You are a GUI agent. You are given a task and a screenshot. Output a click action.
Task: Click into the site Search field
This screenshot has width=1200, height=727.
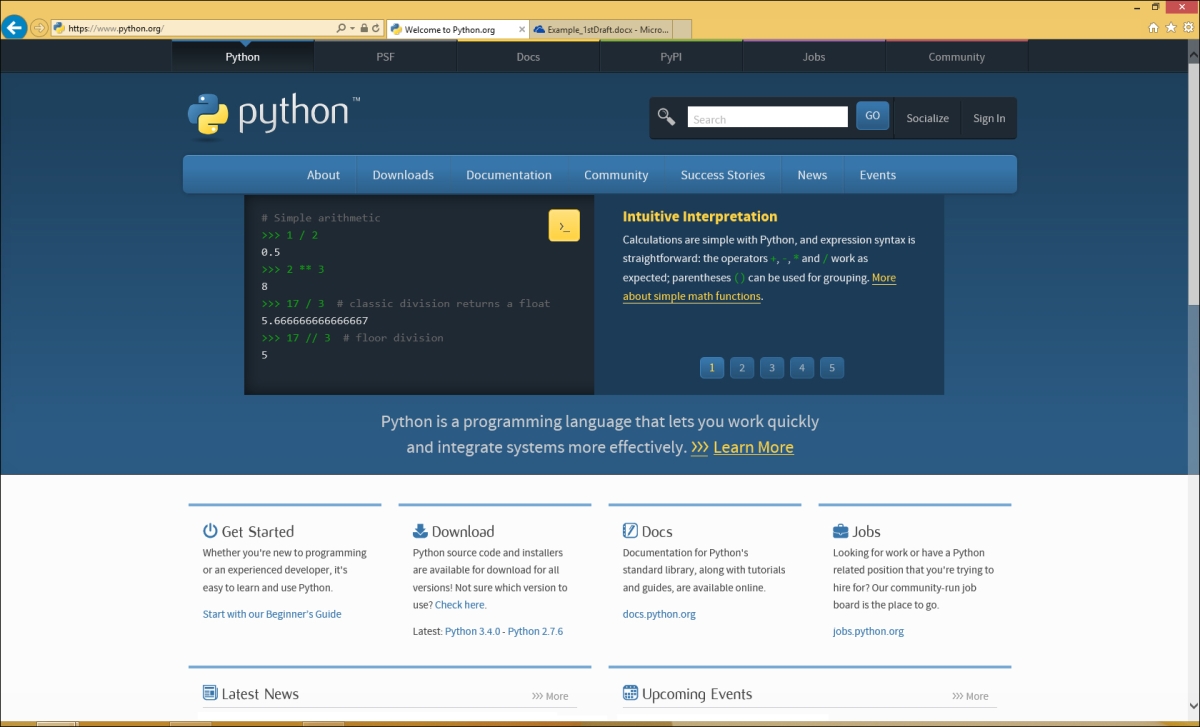point(768,118)
